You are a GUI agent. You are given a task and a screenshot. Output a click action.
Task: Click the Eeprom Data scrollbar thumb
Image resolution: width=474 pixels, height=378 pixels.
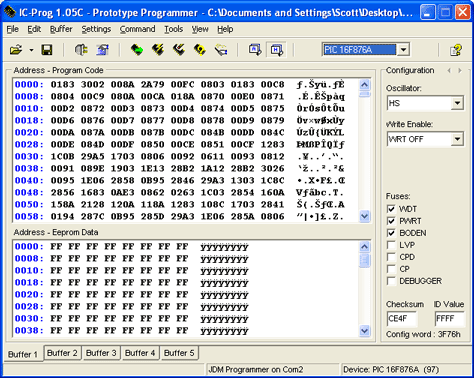365,260
